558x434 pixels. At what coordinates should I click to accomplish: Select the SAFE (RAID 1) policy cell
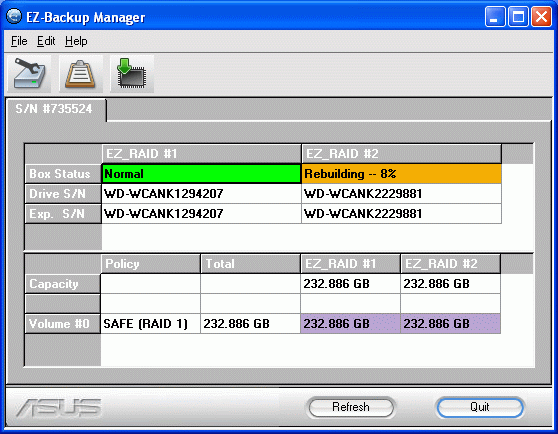tap(151, 324)
